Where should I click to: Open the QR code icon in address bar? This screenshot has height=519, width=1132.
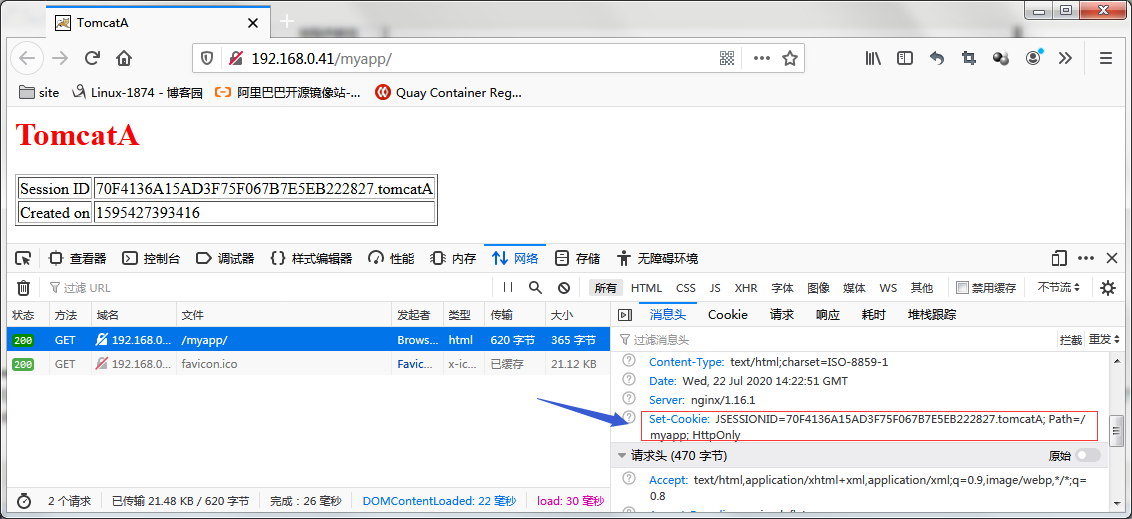coord(727,58)
